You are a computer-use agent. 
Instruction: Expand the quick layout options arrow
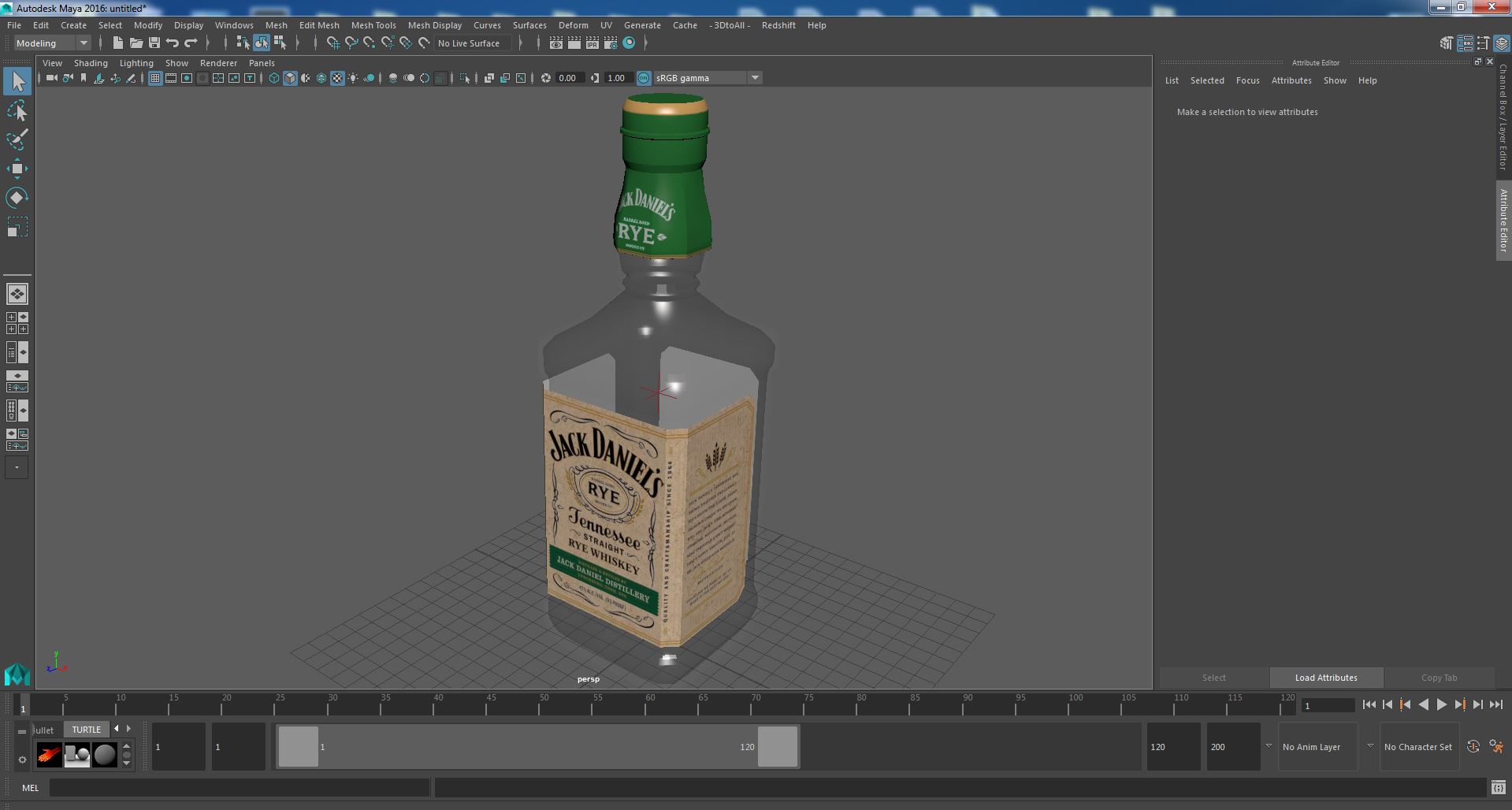pos(17,467)
